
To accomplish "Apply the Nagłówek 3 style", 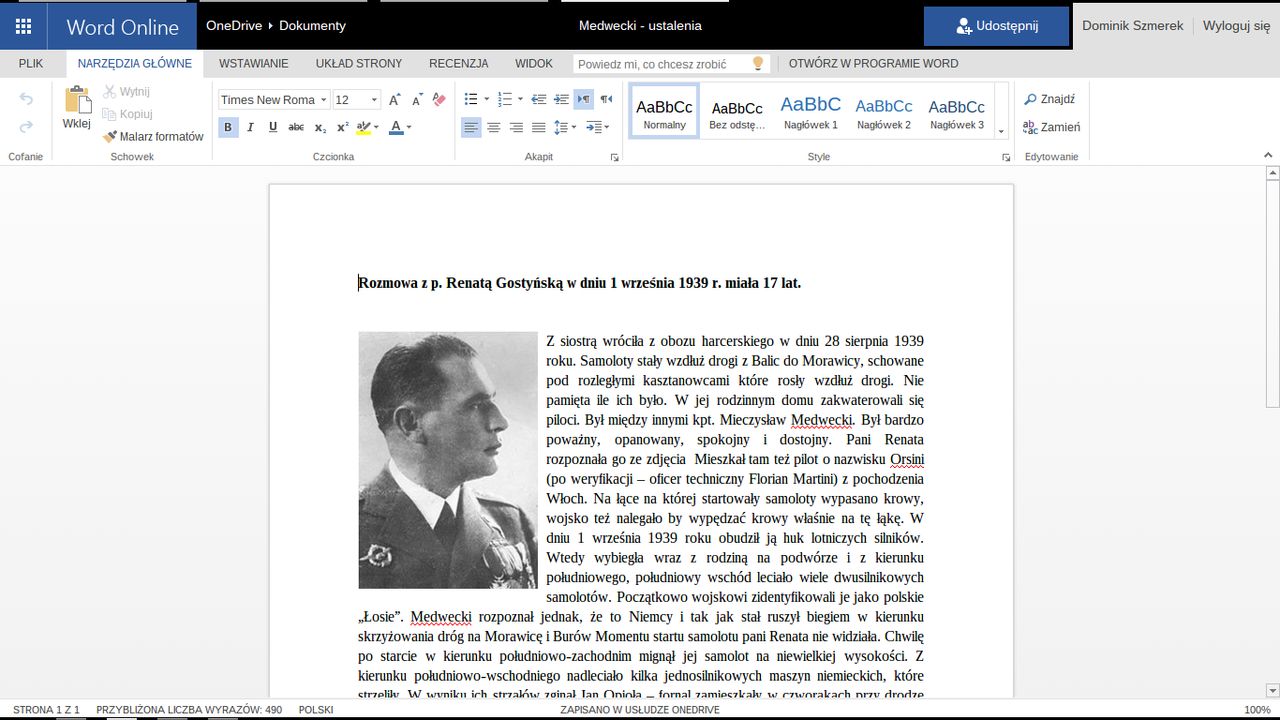I will (x=957, y=112).
